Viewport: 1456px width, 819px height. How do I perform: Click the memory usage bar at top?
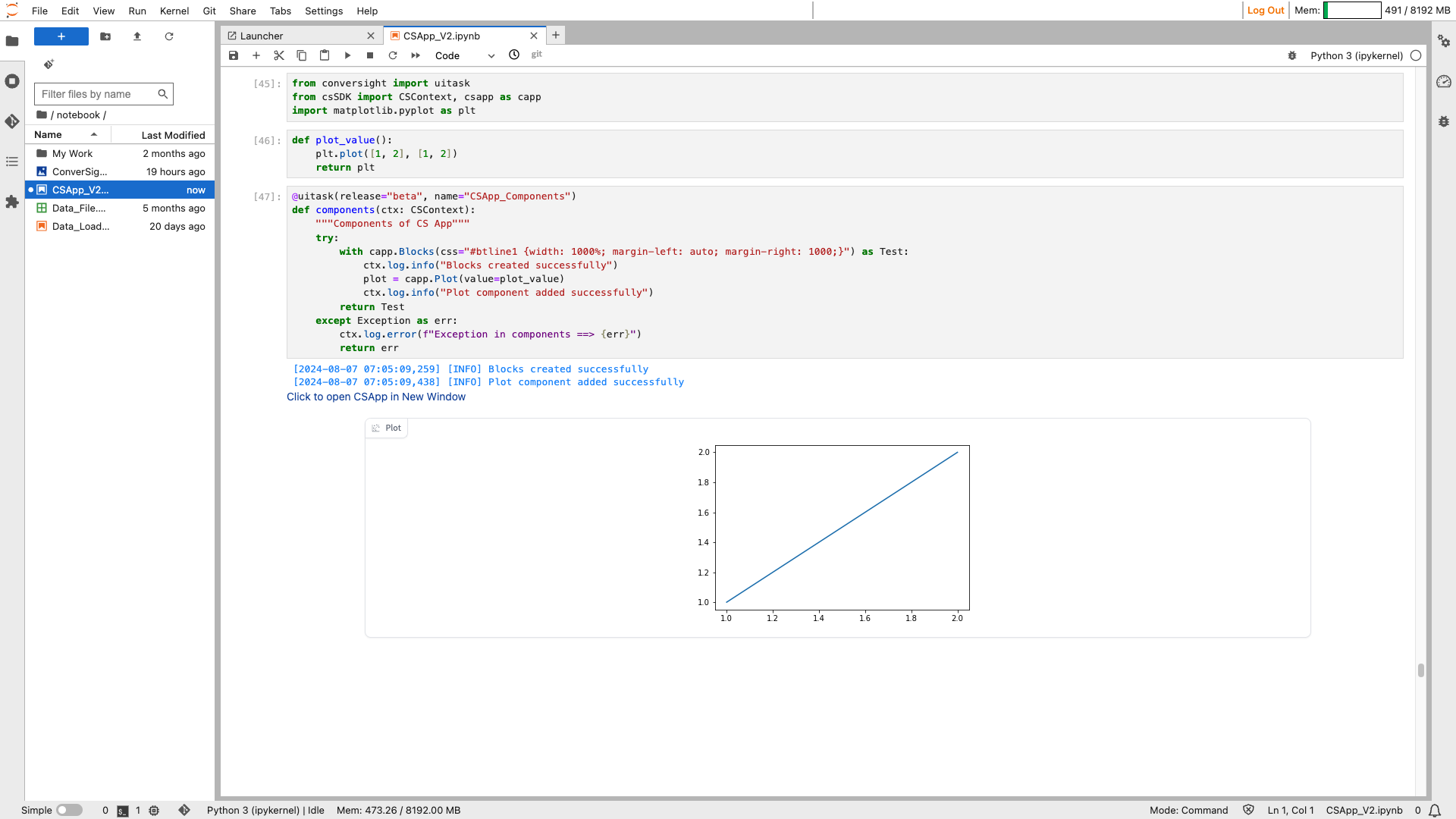click(1352, 10)
